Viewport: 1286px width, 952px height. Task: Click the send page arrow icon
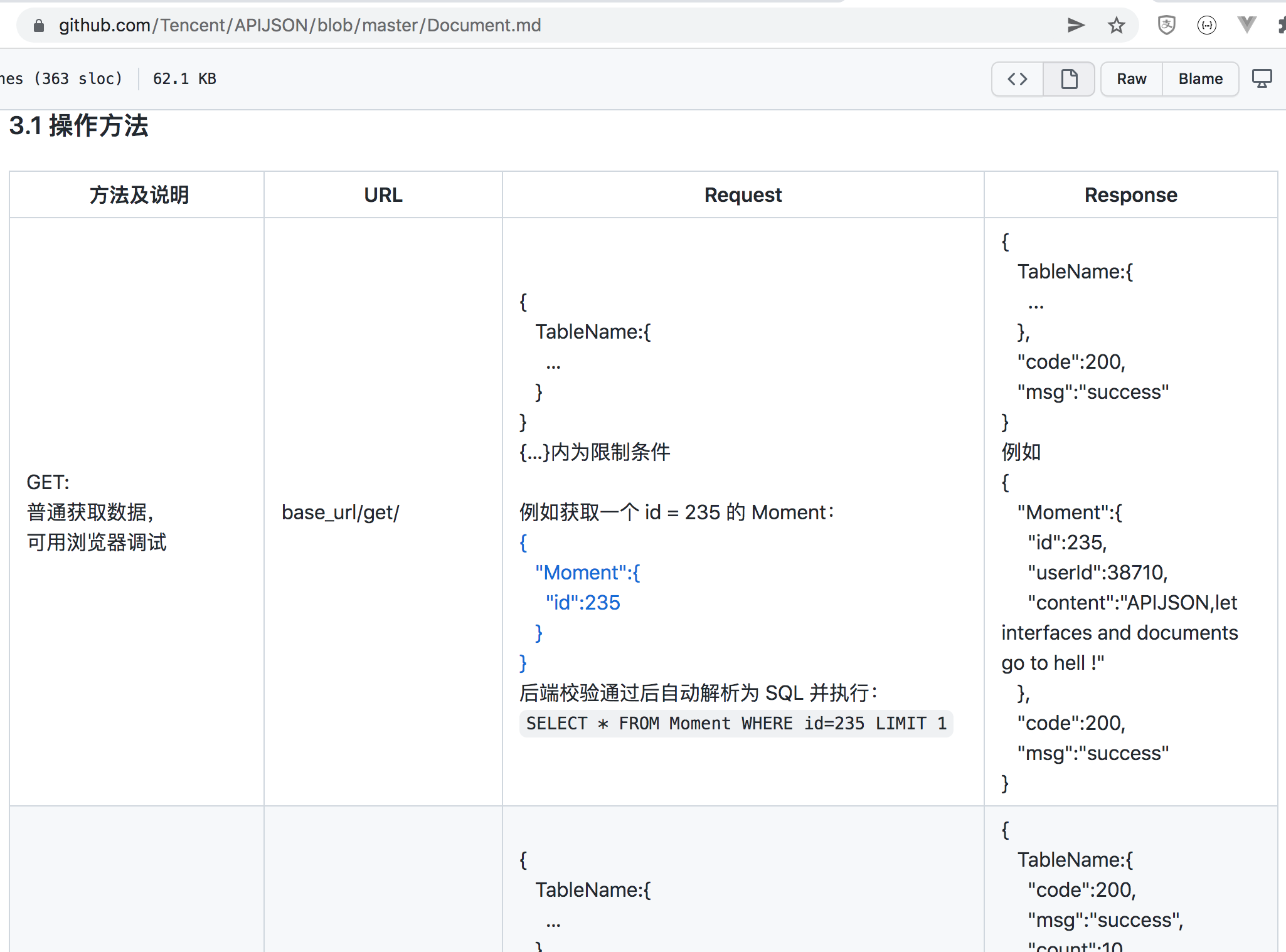pyautogui.click(x=1076, y=26)
